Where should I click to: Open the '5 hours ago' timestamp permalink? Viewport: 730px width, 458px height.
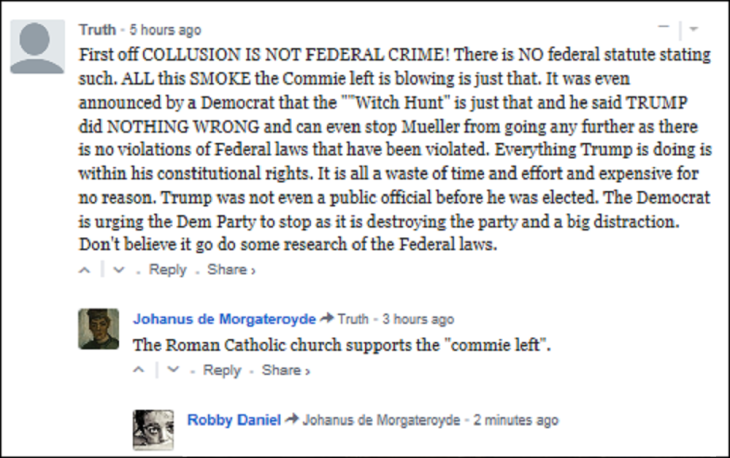pos(163,29)
